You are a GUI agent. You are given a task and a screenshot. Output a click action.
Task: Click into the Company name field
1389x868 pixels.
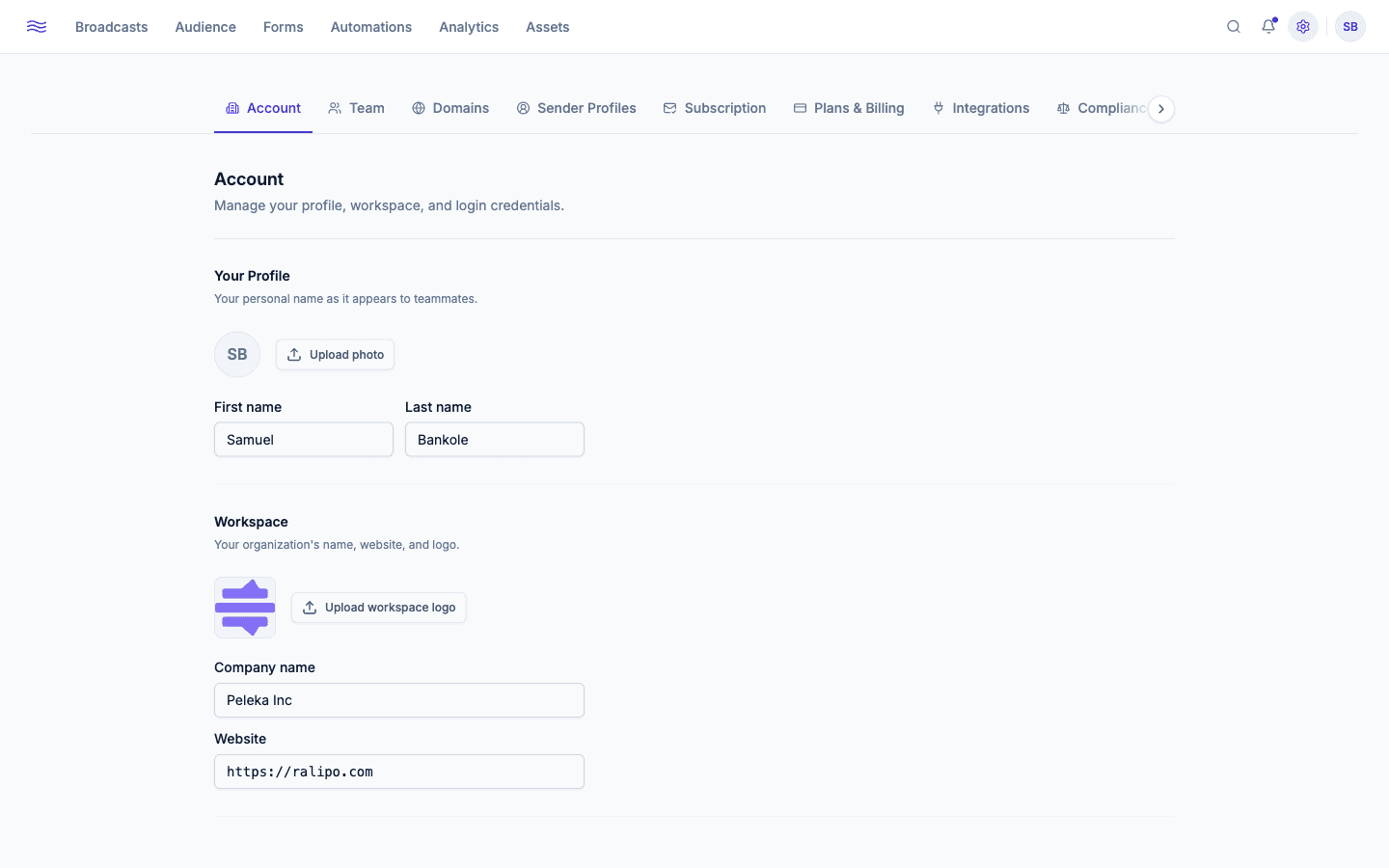tap(399, 700)
